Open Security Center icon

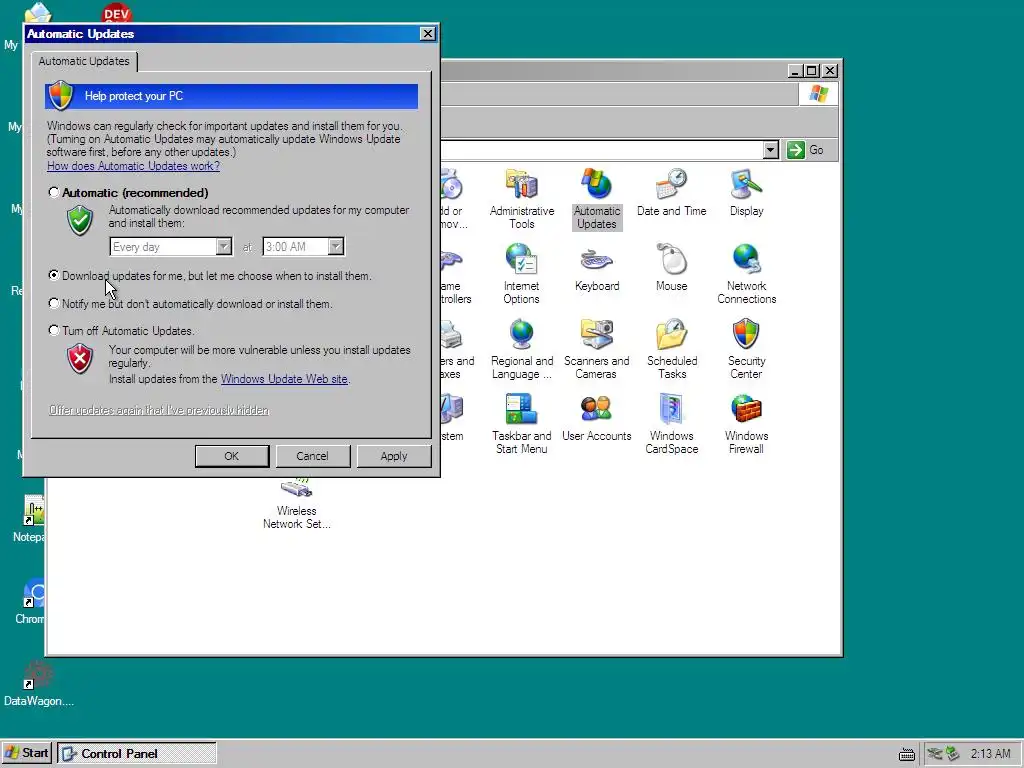click(x=746, y=349)
